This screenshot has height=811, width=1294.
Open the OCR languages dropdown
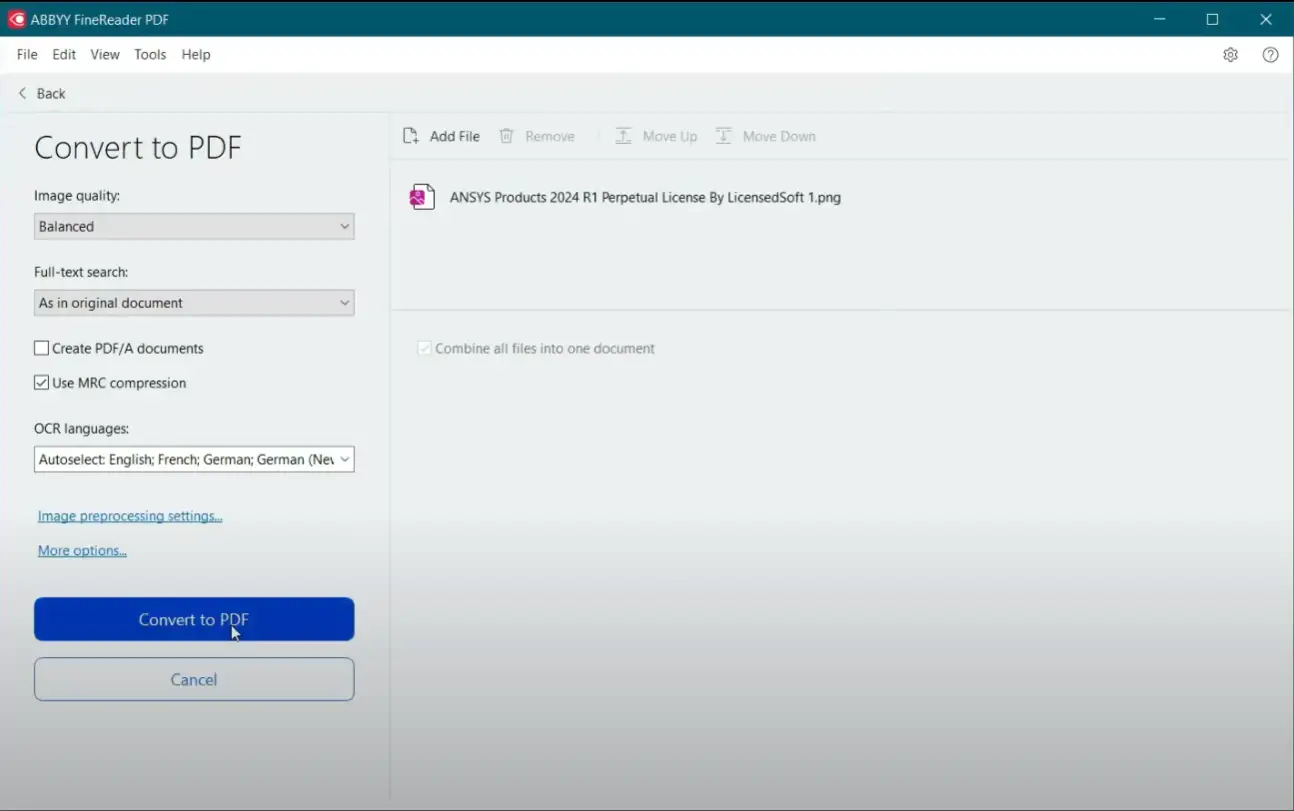[x=194, y=459]
